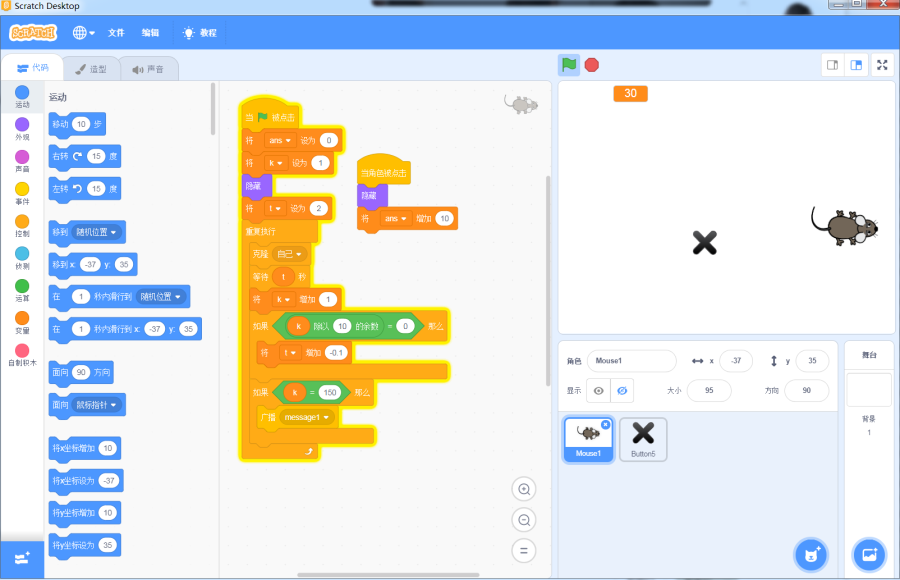
Task: Switch to large stage layout
Action: click(857, 65)
